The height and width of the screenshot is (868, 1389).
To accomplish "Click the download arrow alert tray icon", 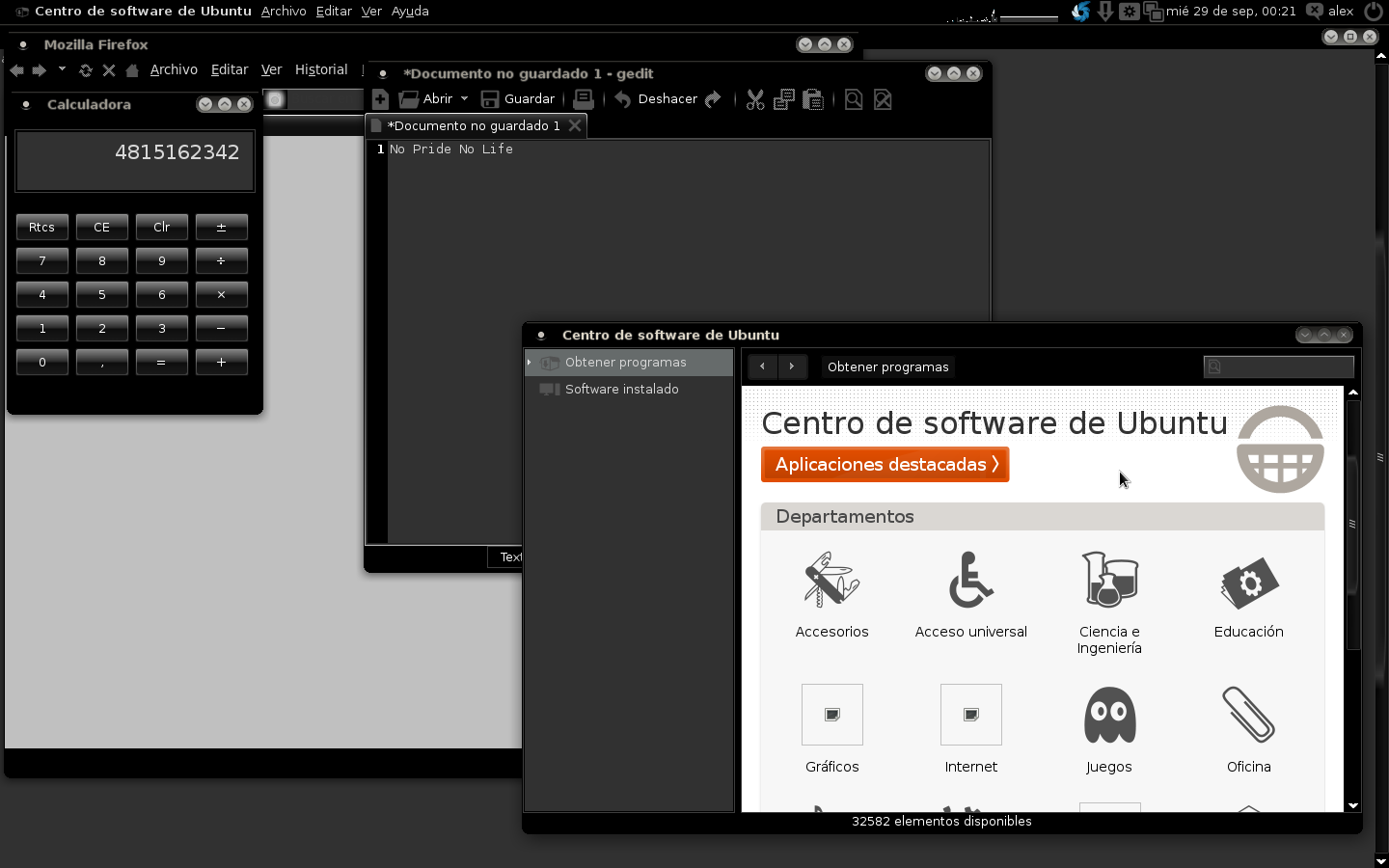I will coord(1105,12).
